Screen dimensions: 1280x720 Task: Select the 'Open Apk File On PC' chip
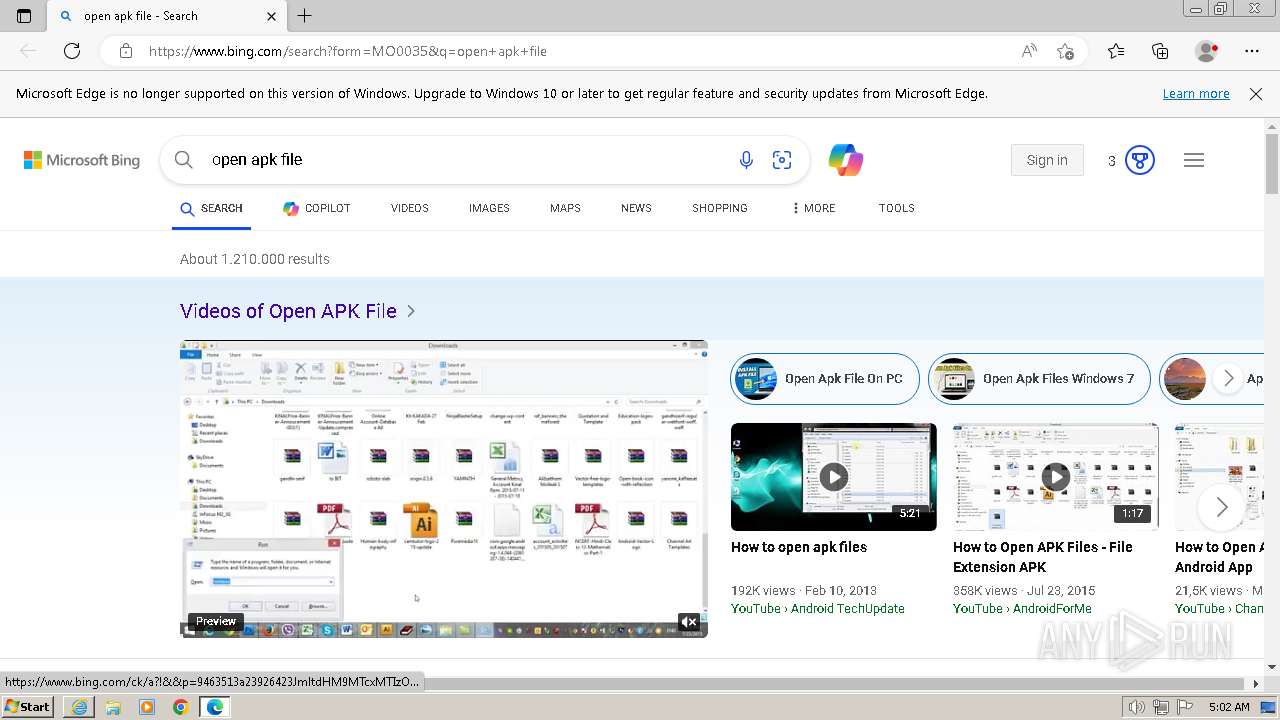coord(825,378)
